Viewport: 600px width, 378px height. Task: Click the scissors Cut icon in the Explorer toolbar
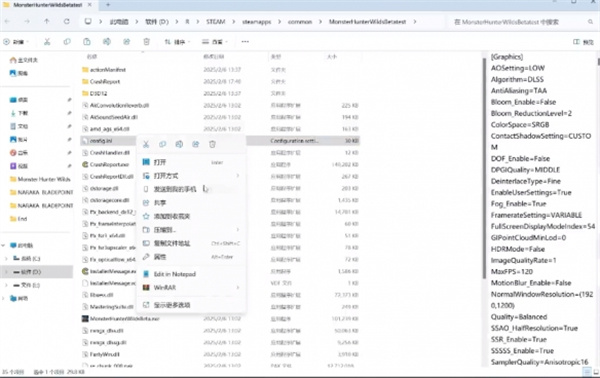[x=47, y=42]
